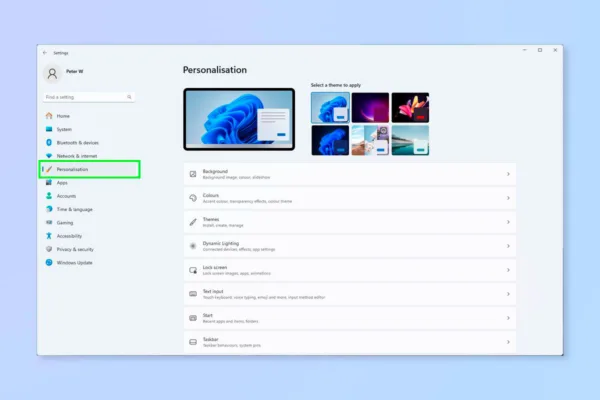Click the Colours palette icon
The width and height of the screenshot is (600, 400).
[x=193, y=198]
